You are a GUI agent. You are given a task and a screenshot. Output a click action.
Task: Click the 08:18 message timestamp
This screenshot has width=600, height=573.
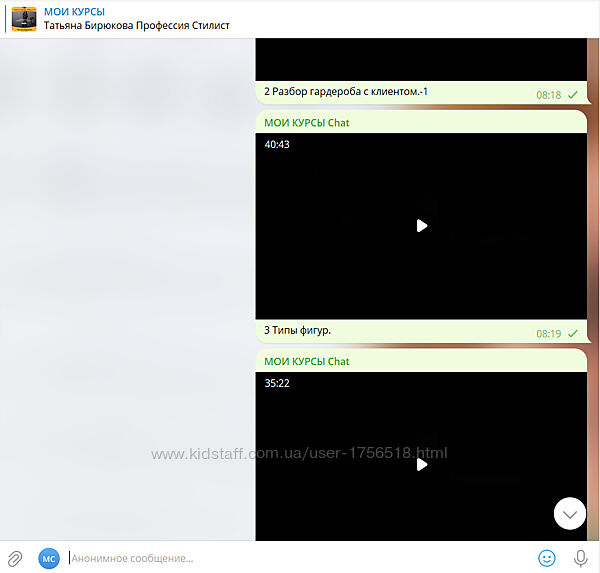point(548,95)
